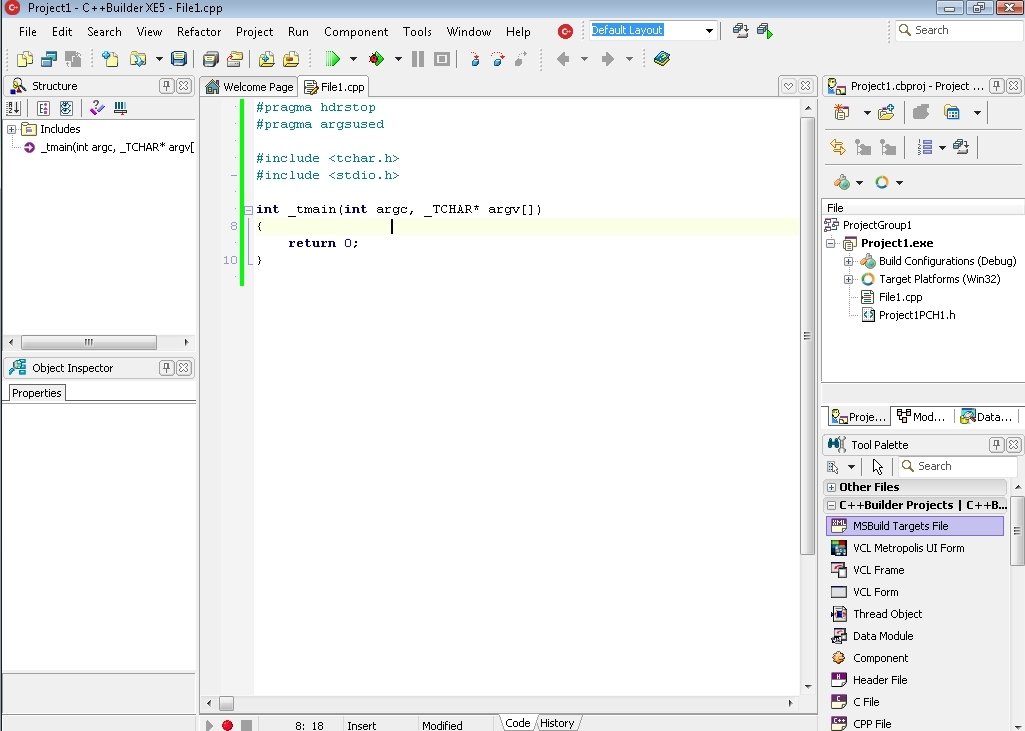The height and width of the screenshot is (731, 1025).
Task: Open the Refactor menu
Action: click(x=199, y=31)
